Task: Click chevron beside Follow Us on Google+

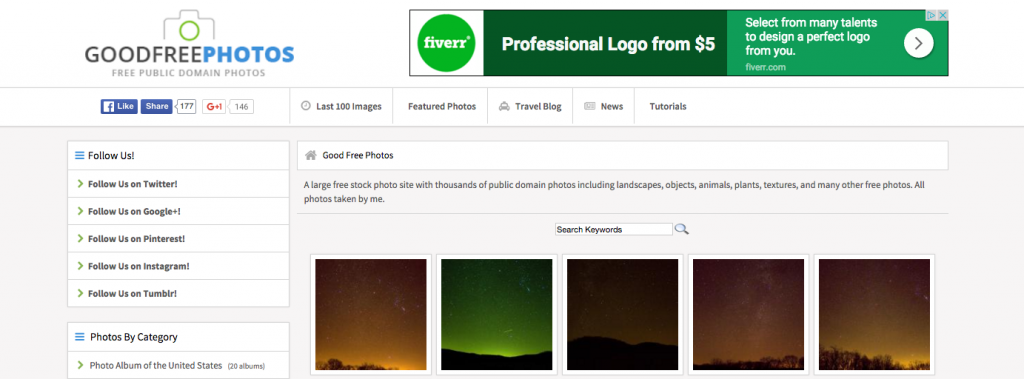Action: pos(80,211)
